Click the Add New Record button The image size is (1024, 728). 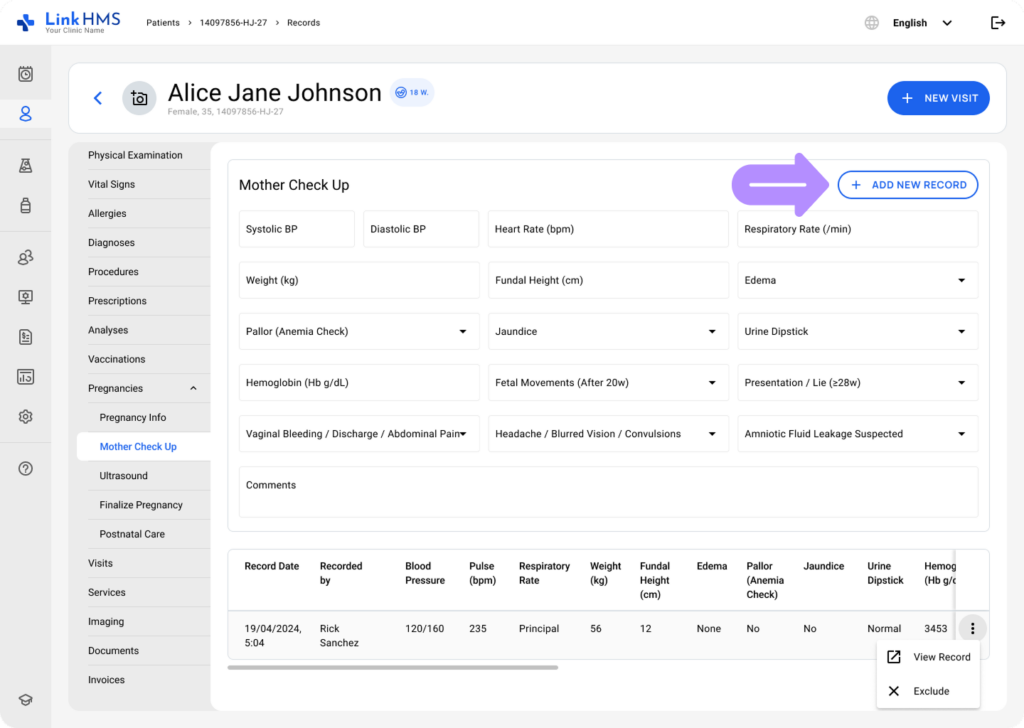pyautogui.click(x=908, y=185)
